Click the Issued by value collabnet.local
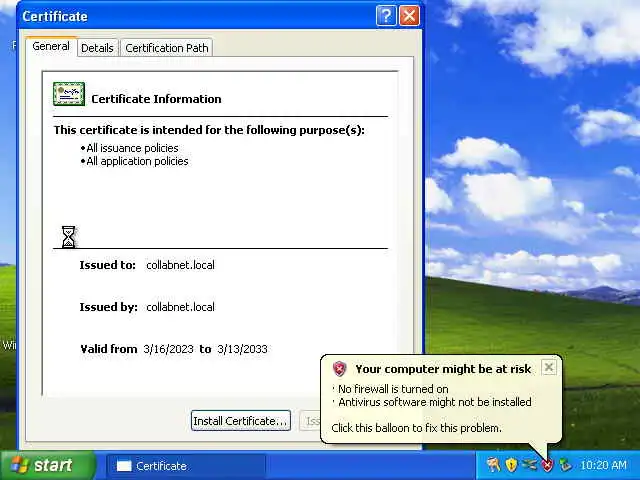 180,307
